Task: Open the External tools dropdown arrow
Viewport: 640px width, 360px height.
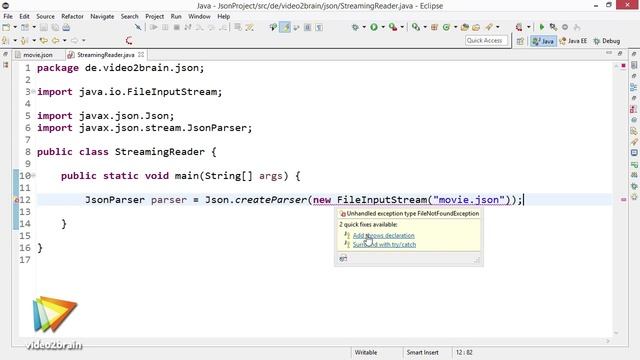Action: (x=402, y=27)
